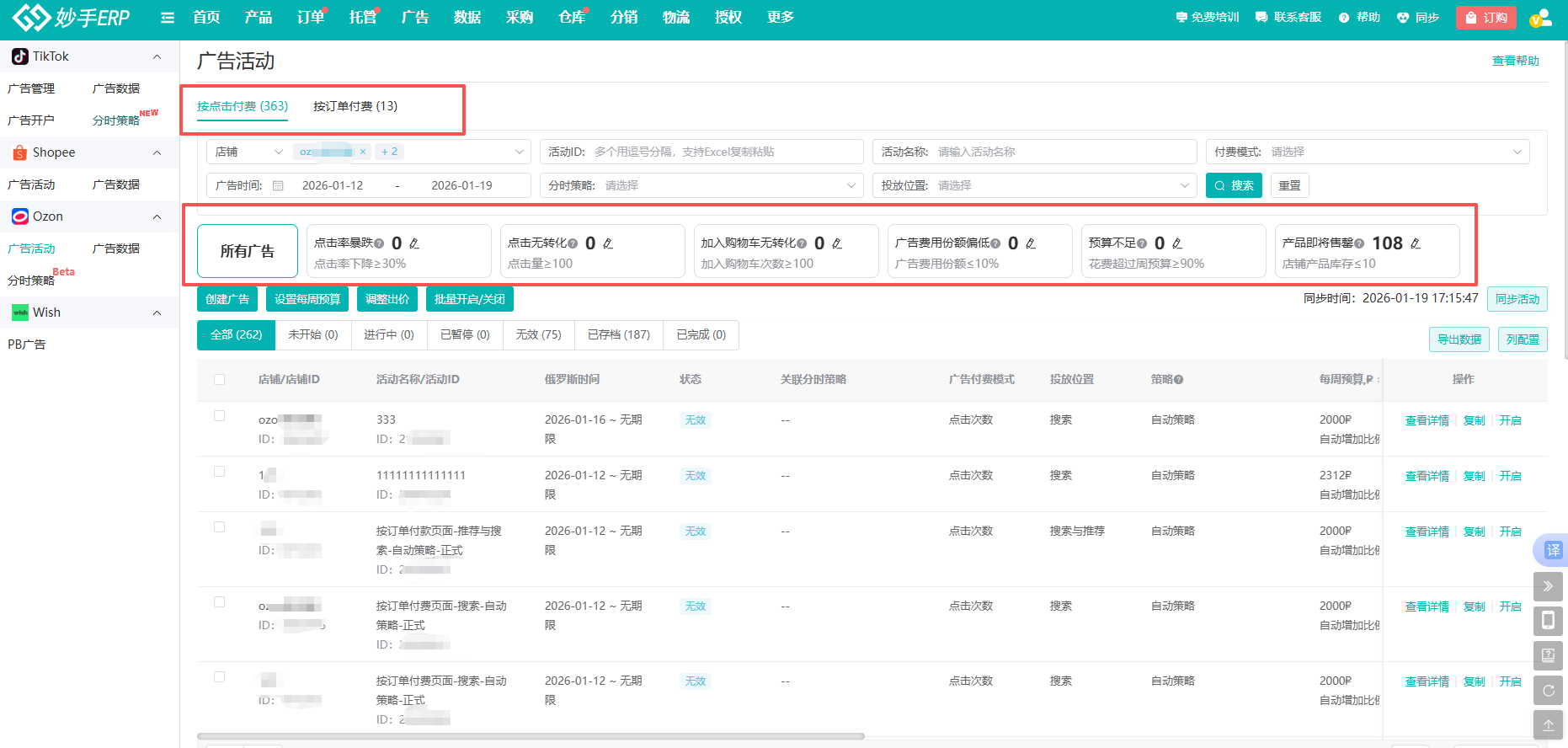Click pencil icon next to 产品即将售罄

point(1416,243)
